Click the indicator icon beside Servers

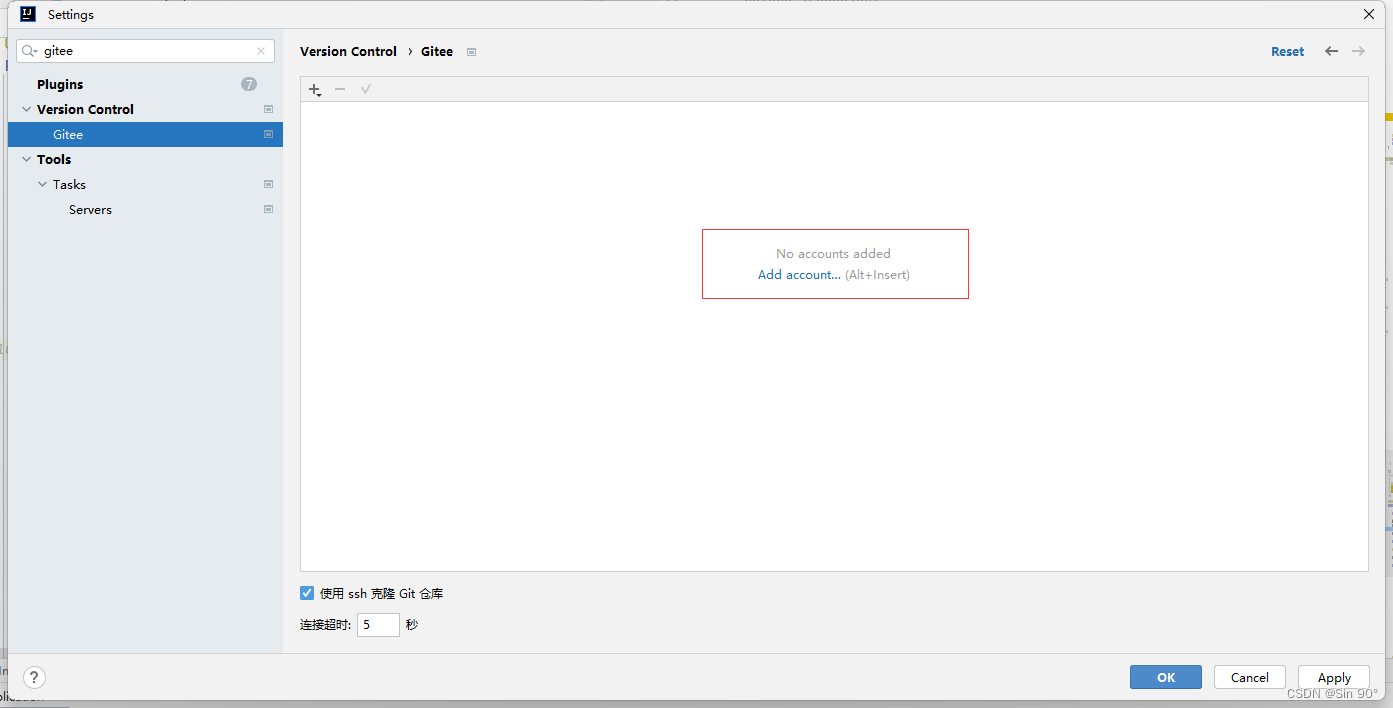click(x=268, y=209)
